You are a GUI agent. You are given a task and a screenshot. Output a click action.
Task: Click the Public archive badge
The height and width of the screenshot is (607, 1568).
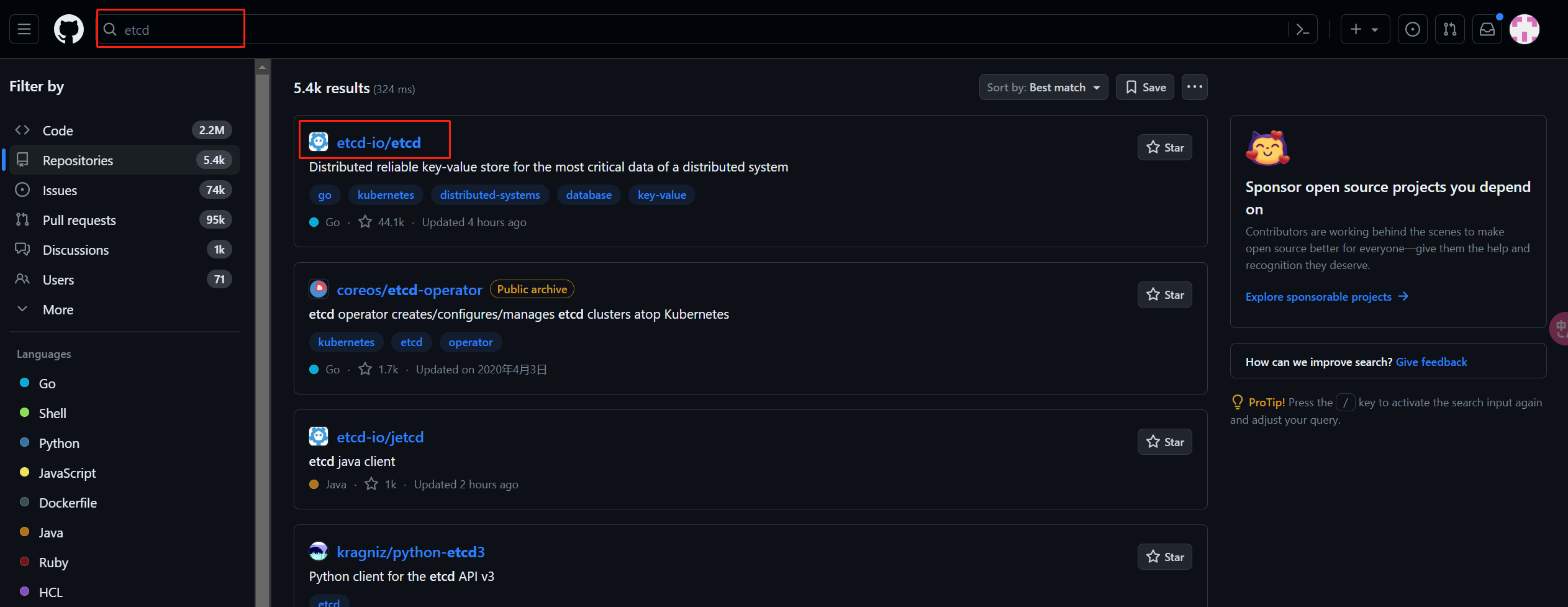532,289
